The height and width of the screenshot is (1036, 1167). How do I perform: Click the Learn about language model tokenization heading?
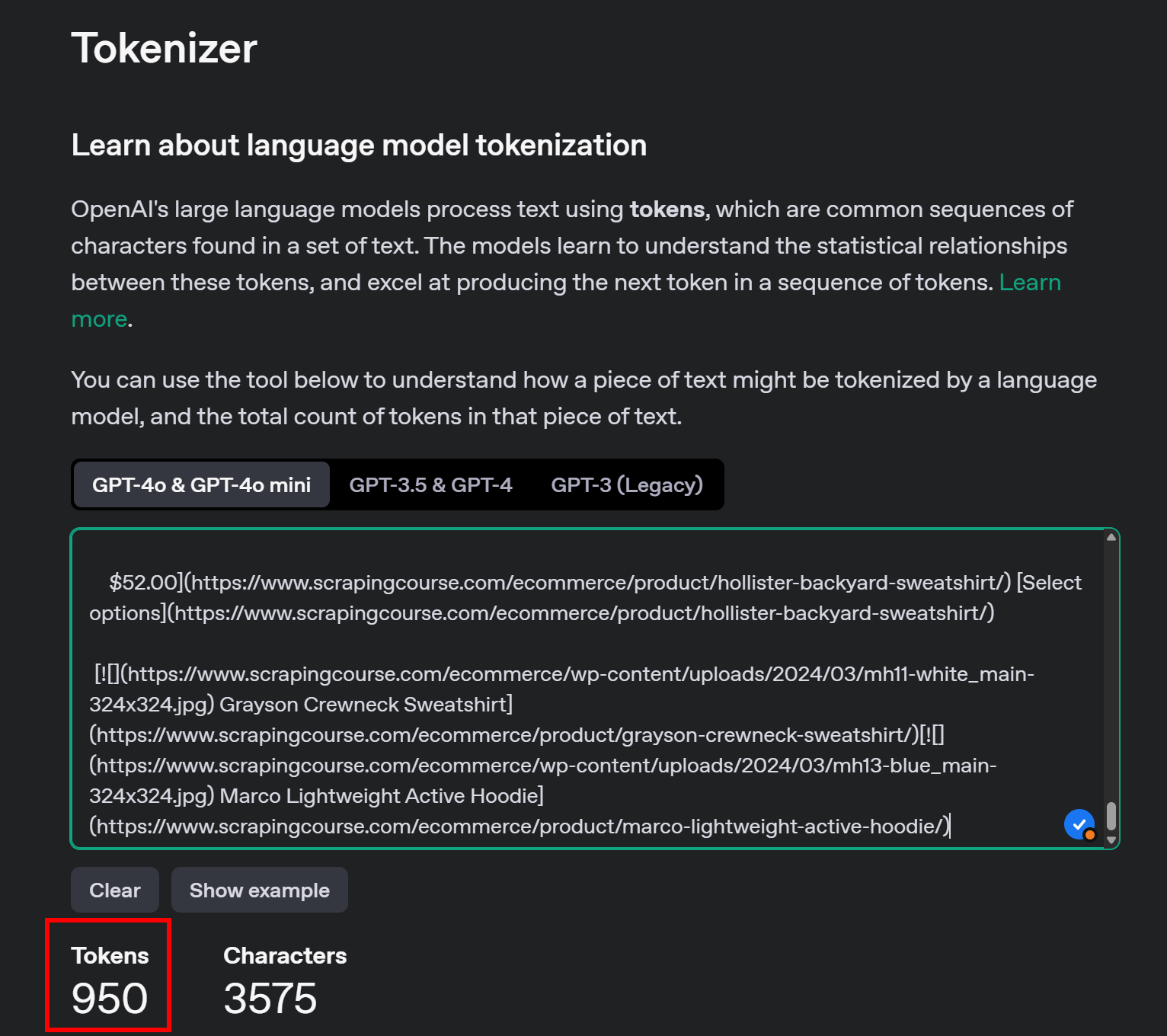tap(359, 145)
